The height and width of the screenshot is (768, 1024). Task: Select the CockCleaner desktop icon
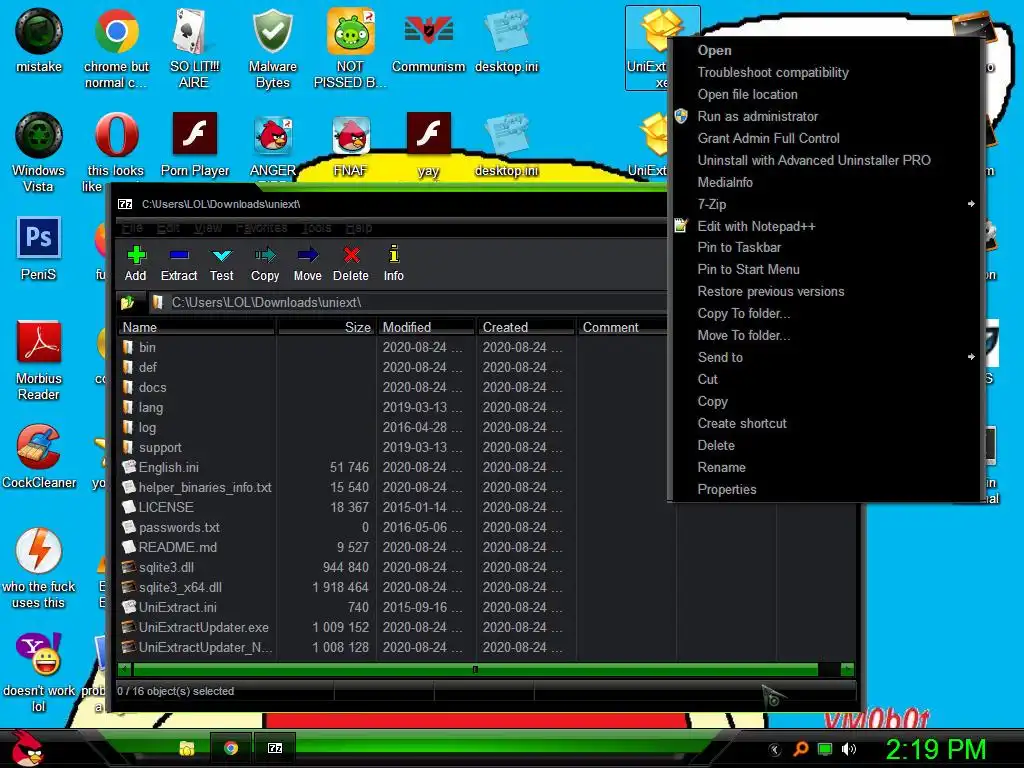[39, 456]
